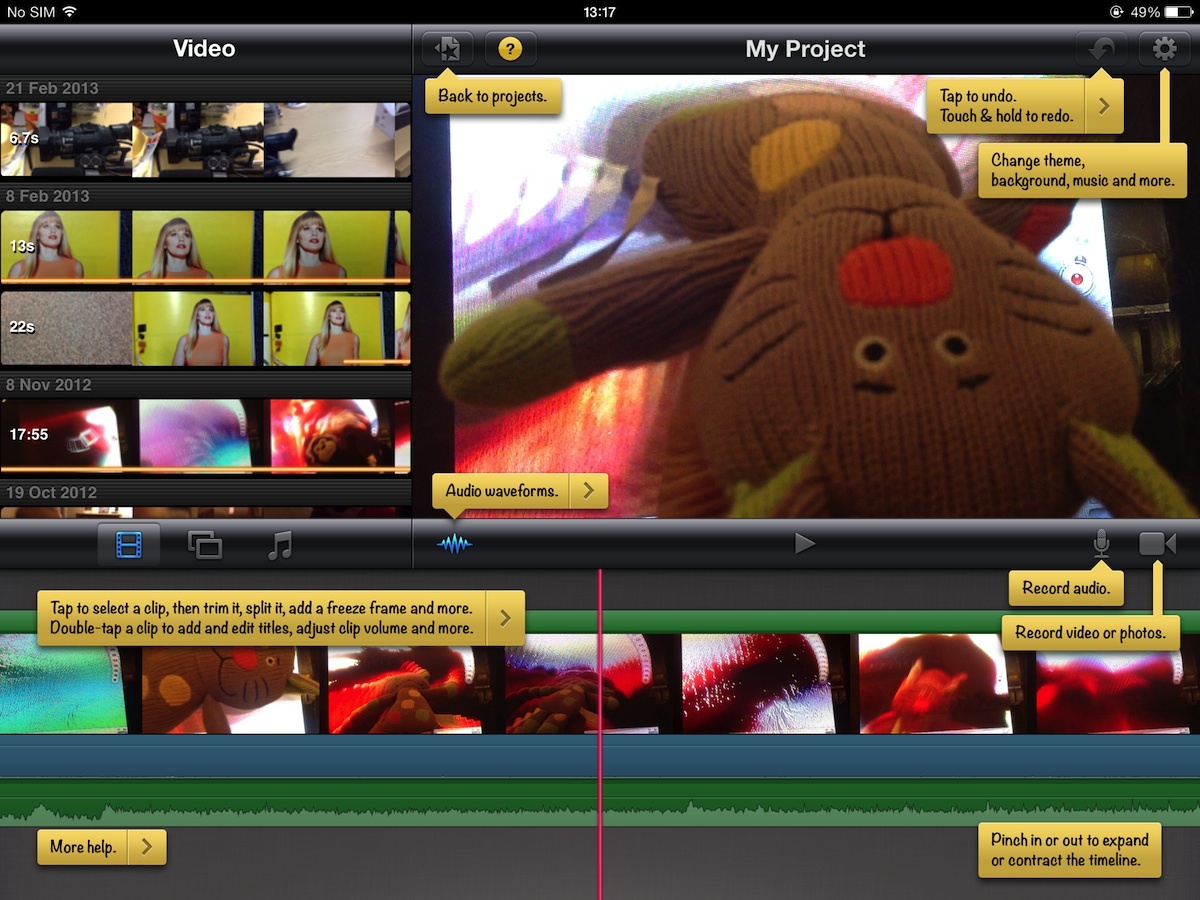Toggle audio waveforms icon

pyautogui.click(x=454, y=544)
